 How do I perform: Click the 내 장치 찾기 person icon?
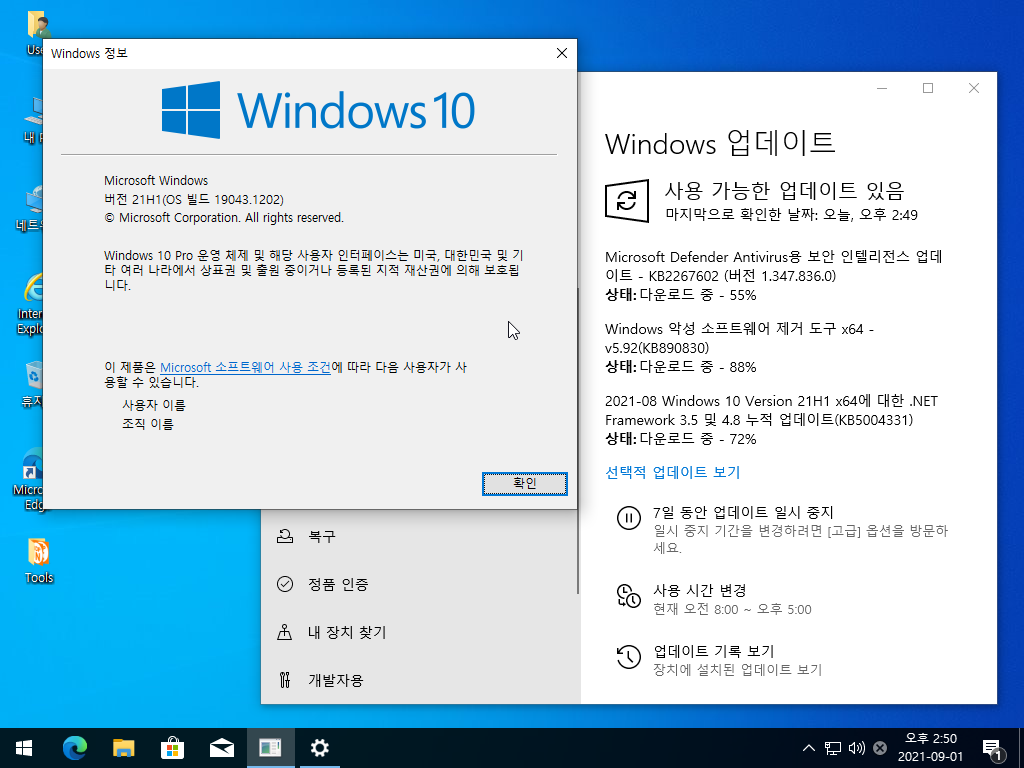[285, 632]
